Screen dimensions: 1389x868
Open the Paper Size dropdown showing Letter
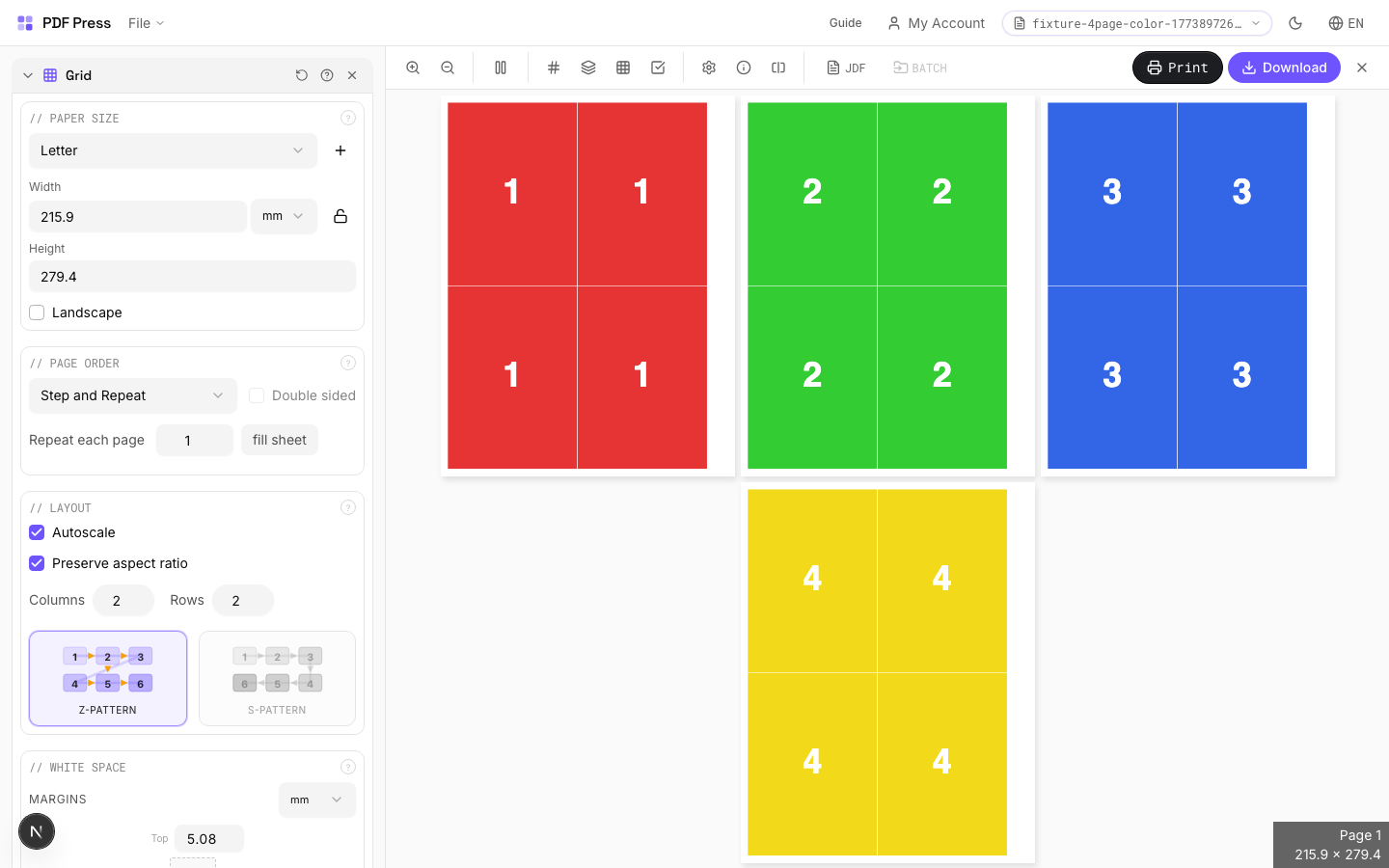(x=173, y=150)
